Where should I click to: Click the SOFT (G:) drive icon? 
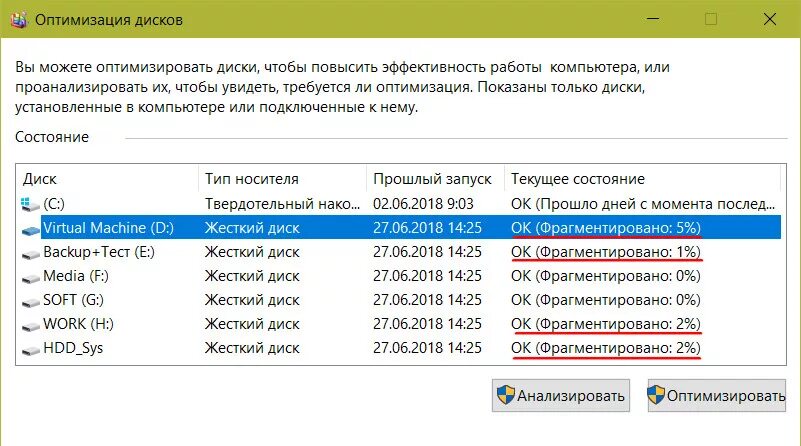point(31,301)
